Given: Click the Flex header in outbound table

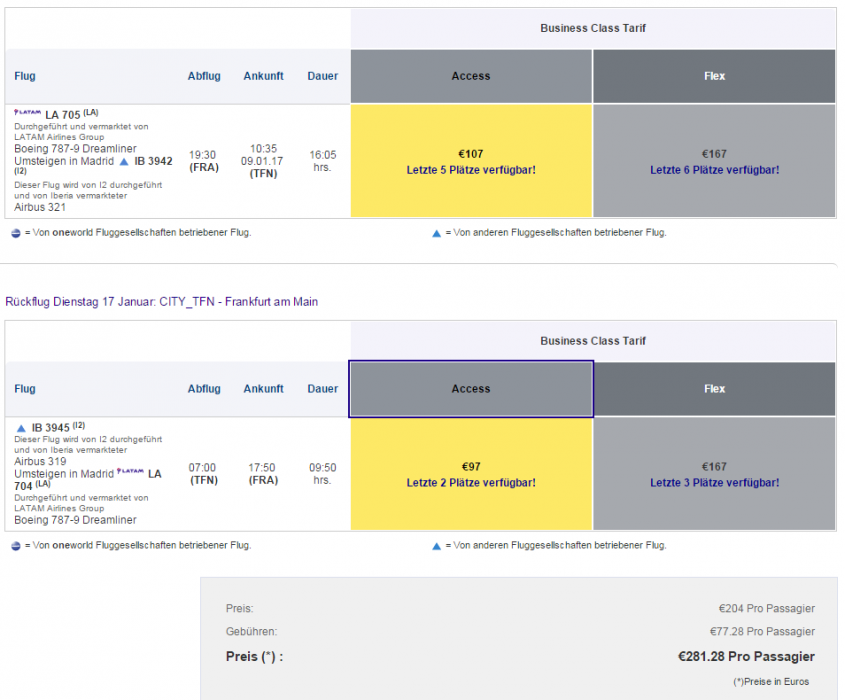Looking at the screenshot, I should pyautogui.click(x=714, y=76).
